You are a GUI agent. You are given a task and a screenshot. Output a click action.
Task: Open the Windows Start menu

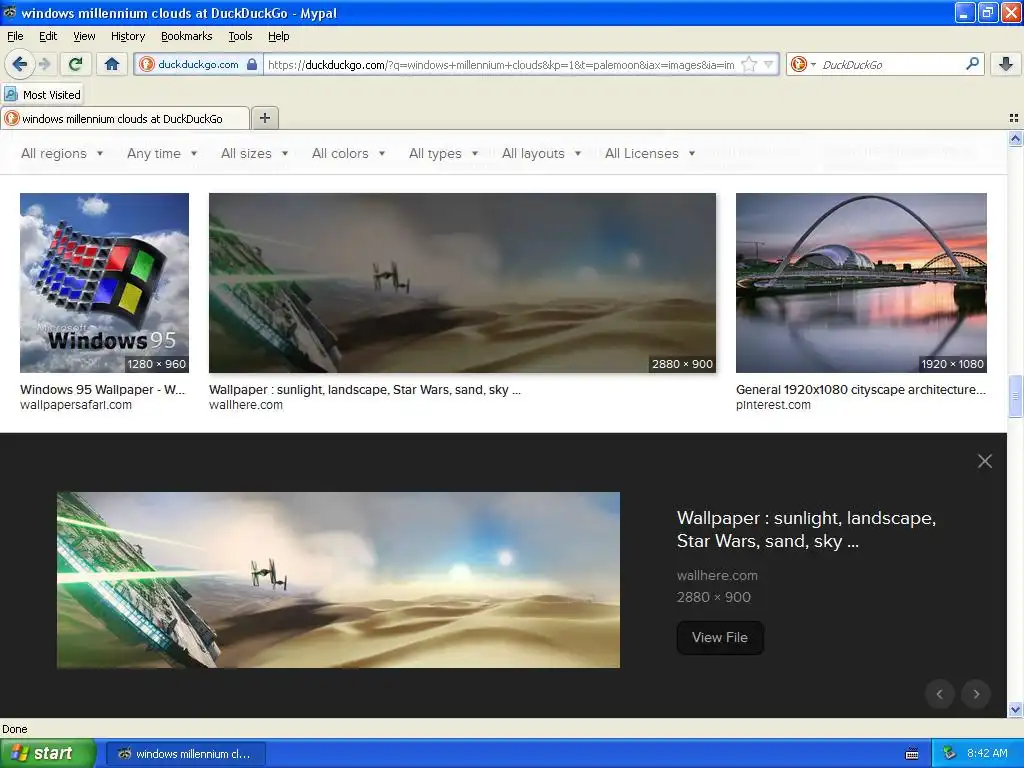pyautogui.click(x=48, y=753)
